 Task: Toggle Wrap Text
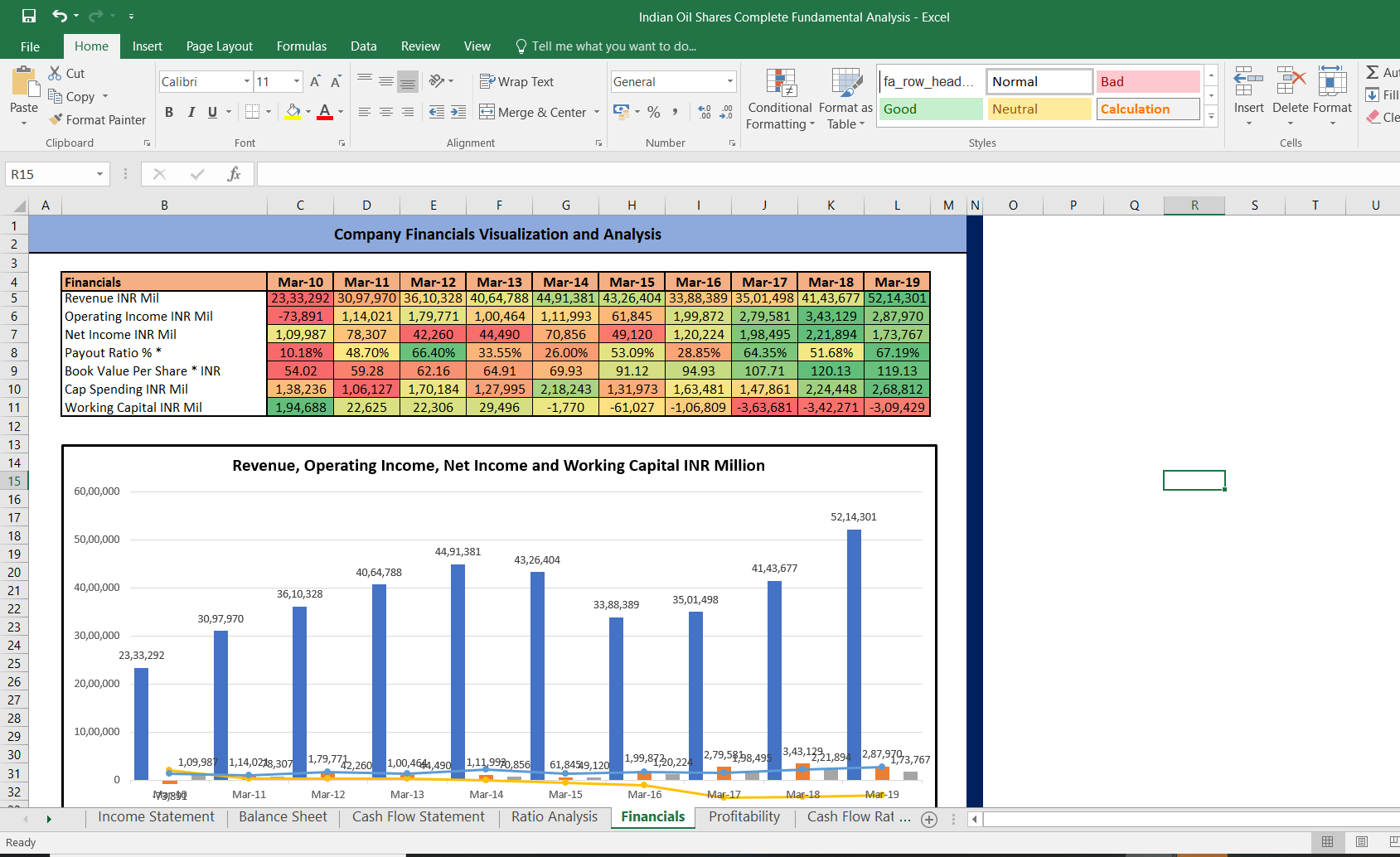[x=516, y=81]
